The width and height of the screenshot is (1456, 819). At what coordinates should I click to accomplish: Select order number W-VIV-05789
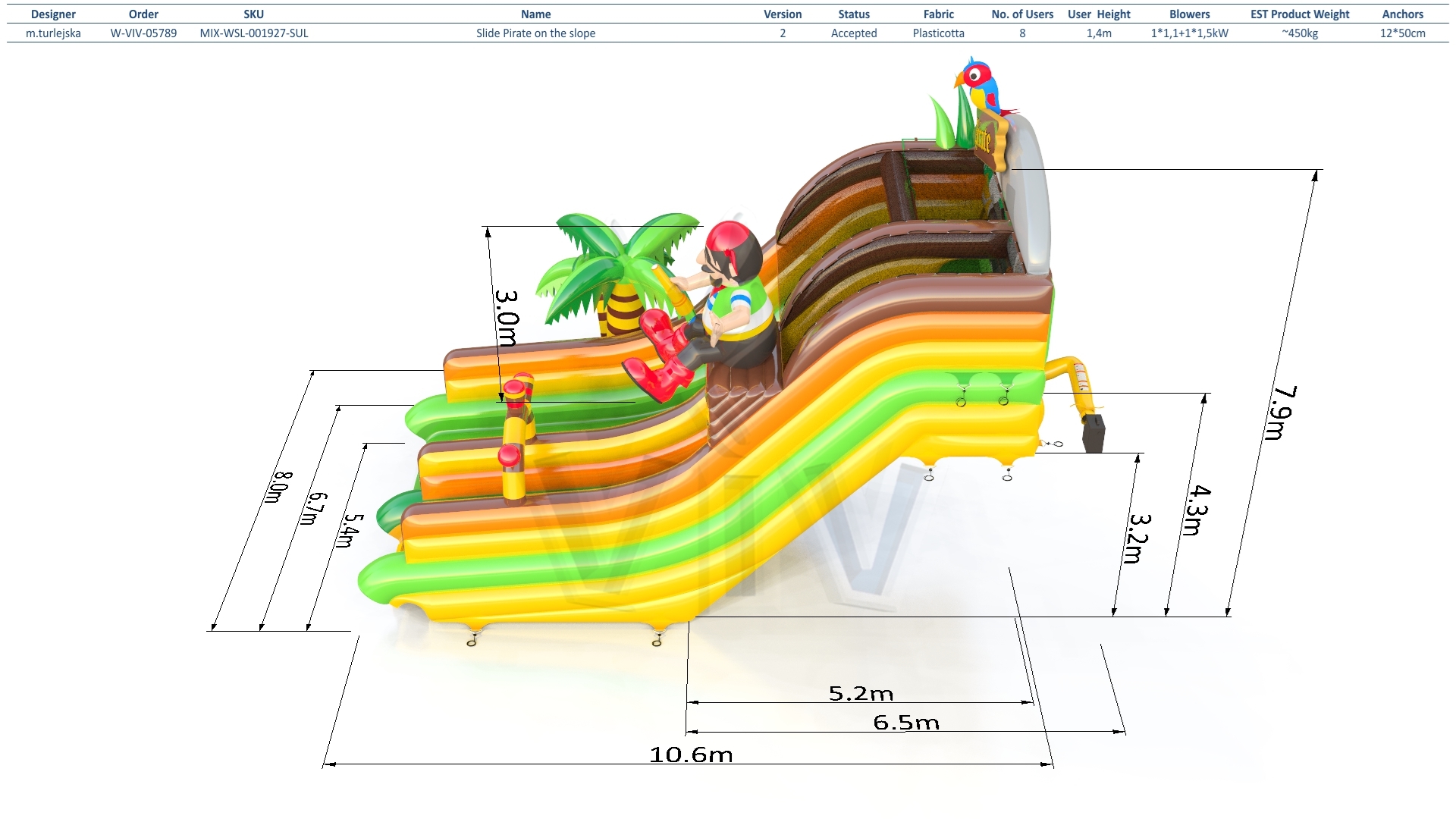[x=143, y=33]
